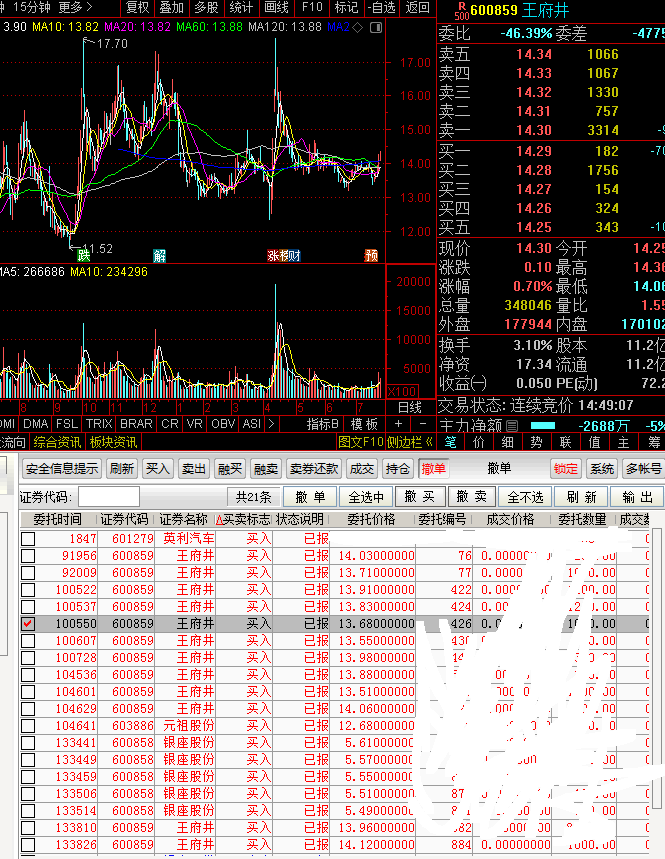Click the 委托价格 column header
Viewport: 665px width, 859px height.
click(x=371, y=519)
